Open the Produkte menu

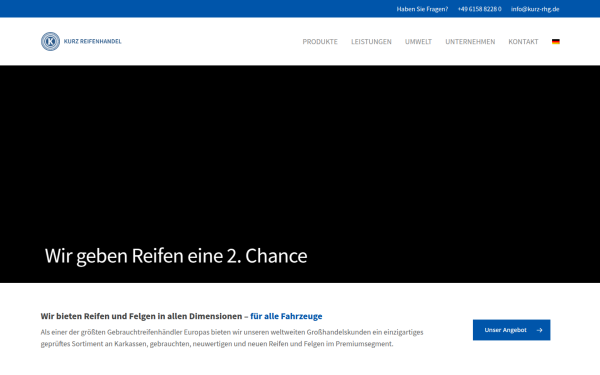320,42
